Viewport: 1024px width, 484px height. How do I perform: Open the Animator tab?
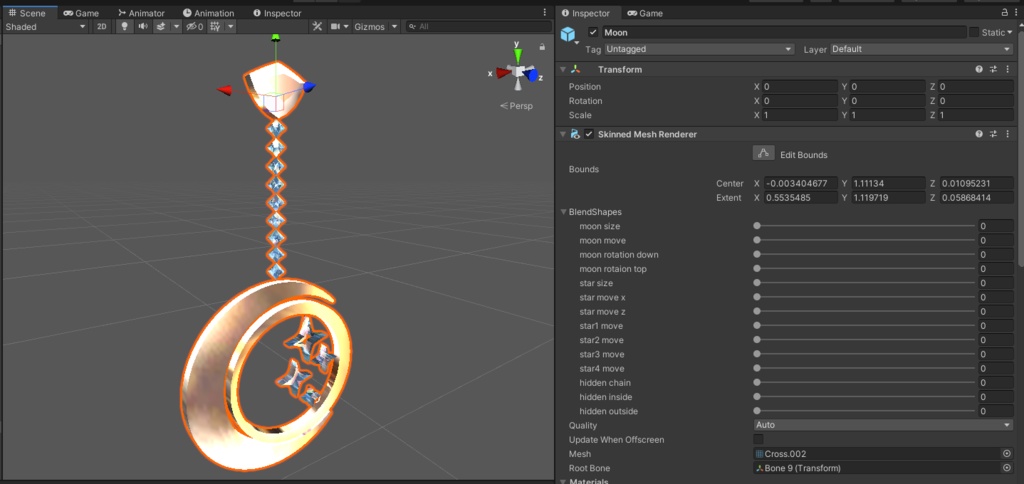pos(141,13)
